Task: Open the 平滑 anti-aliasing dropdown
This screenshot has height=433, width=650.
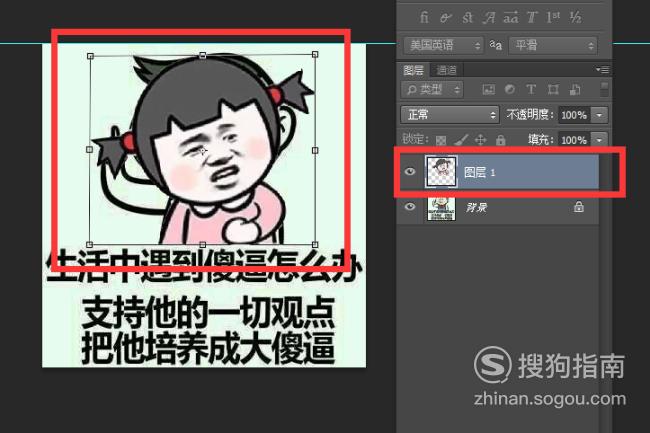Action: 553,45
